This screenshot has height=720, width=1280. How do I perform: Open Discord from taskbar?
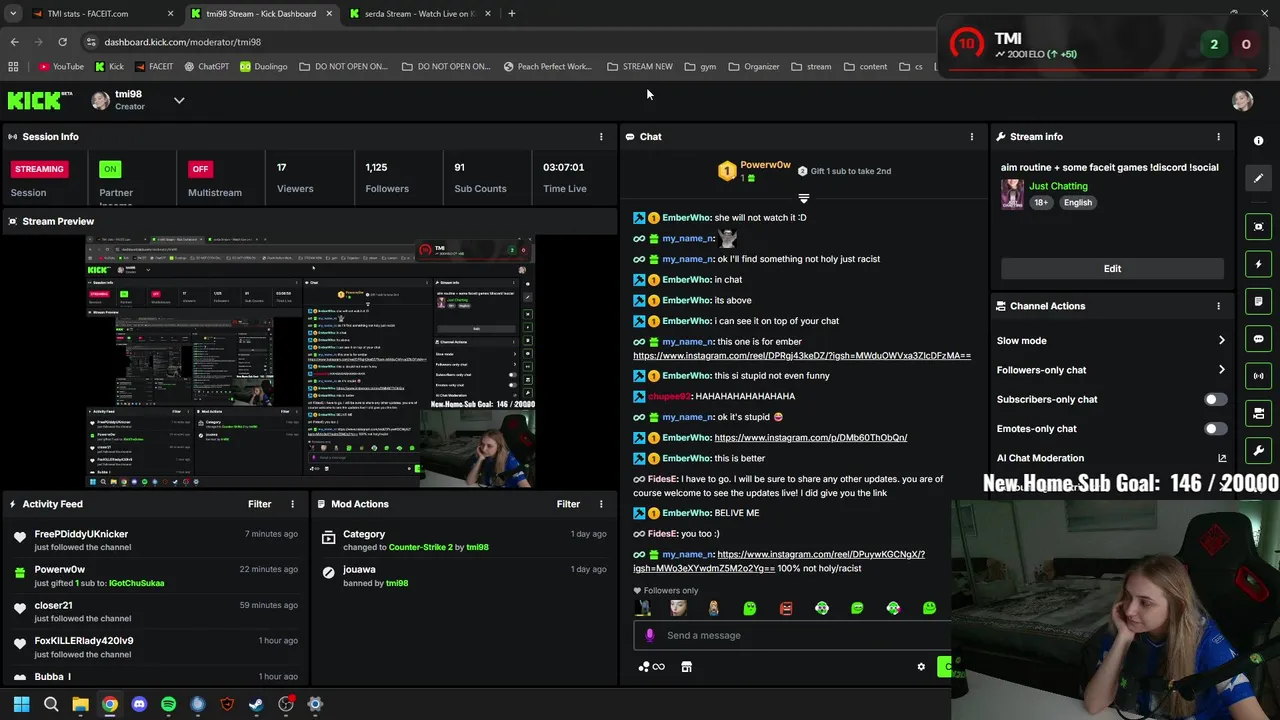[139, 705]
